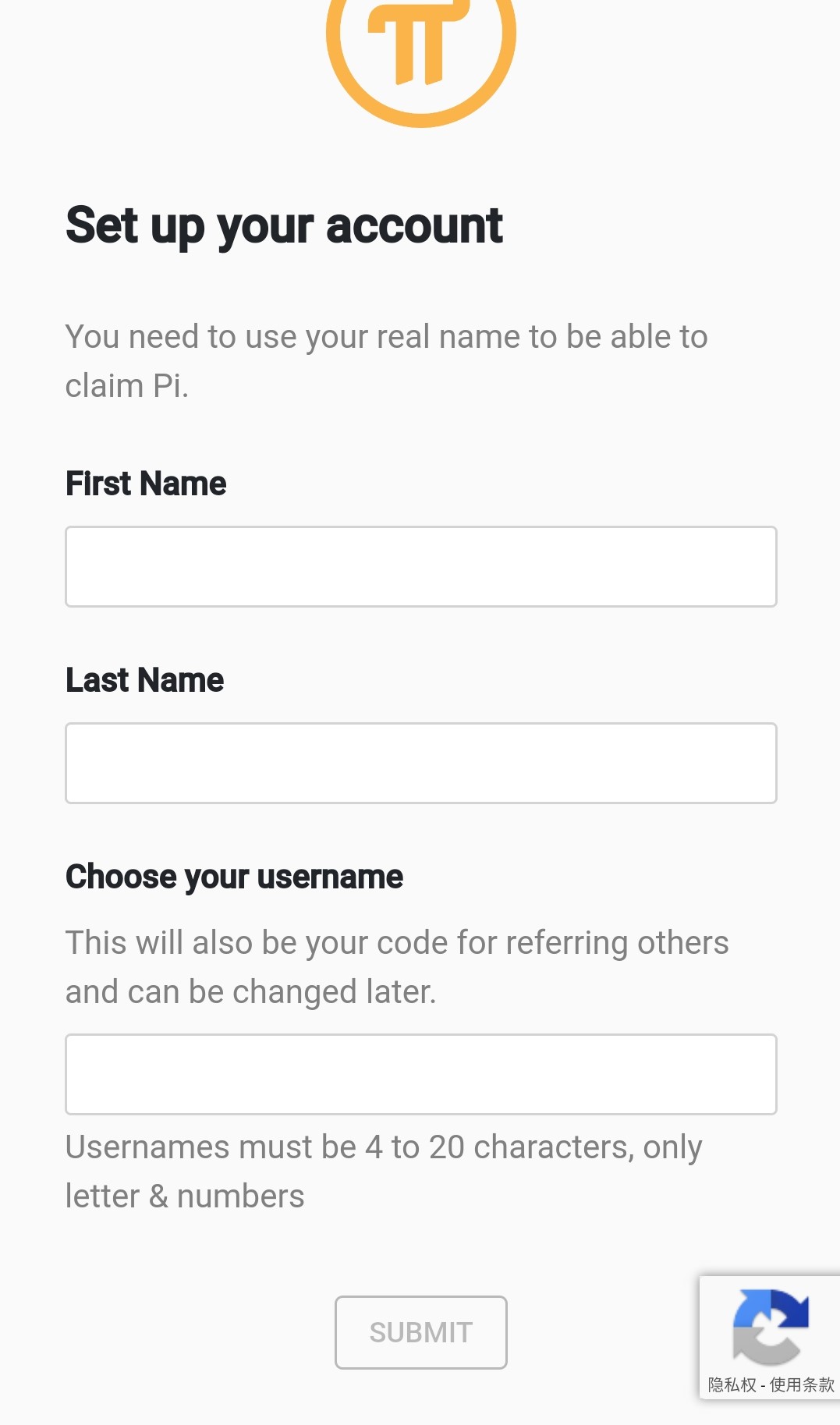Click the First Name label

pyautogui.click(x=146, y=484)
